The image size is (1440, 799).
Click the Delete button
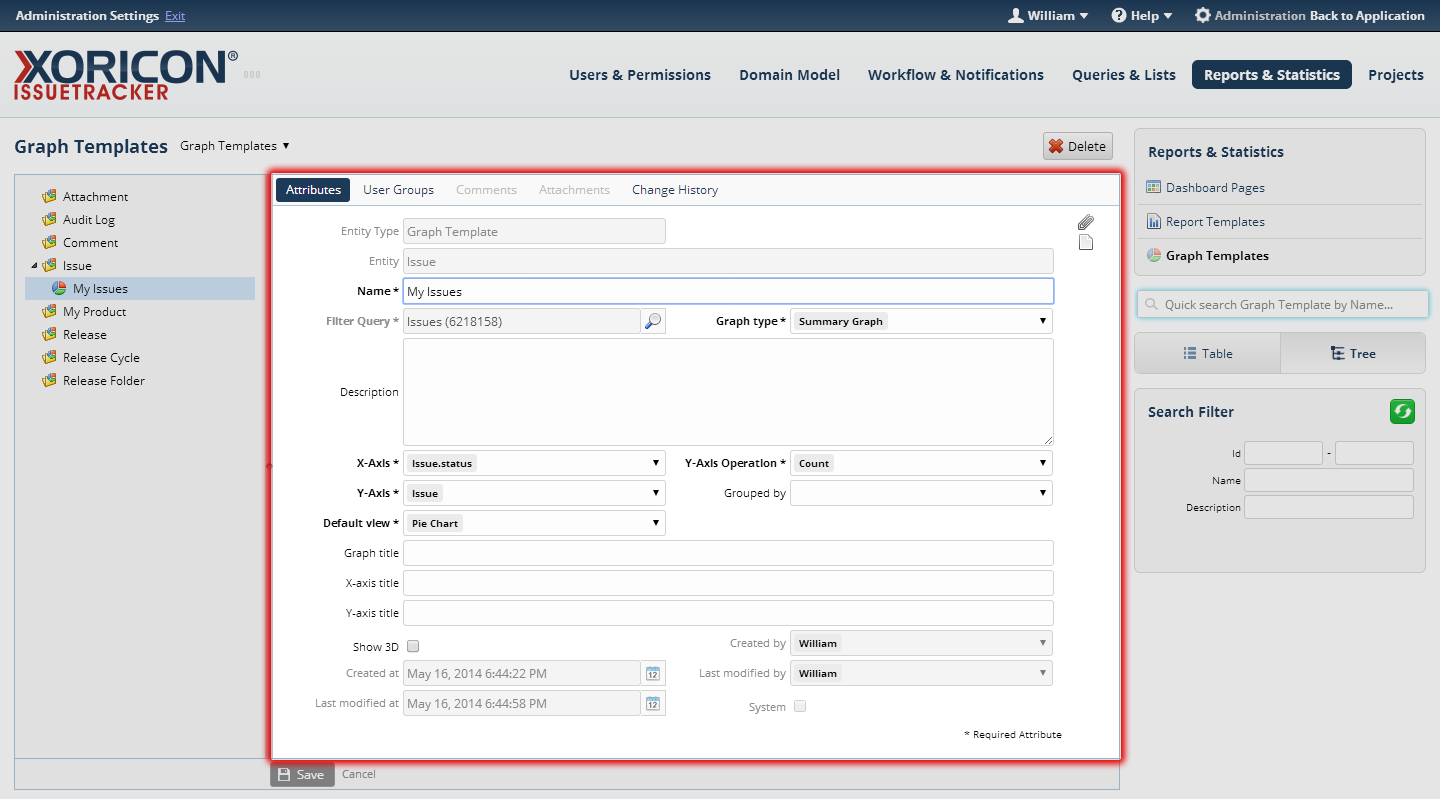[x=1078, y=146]
